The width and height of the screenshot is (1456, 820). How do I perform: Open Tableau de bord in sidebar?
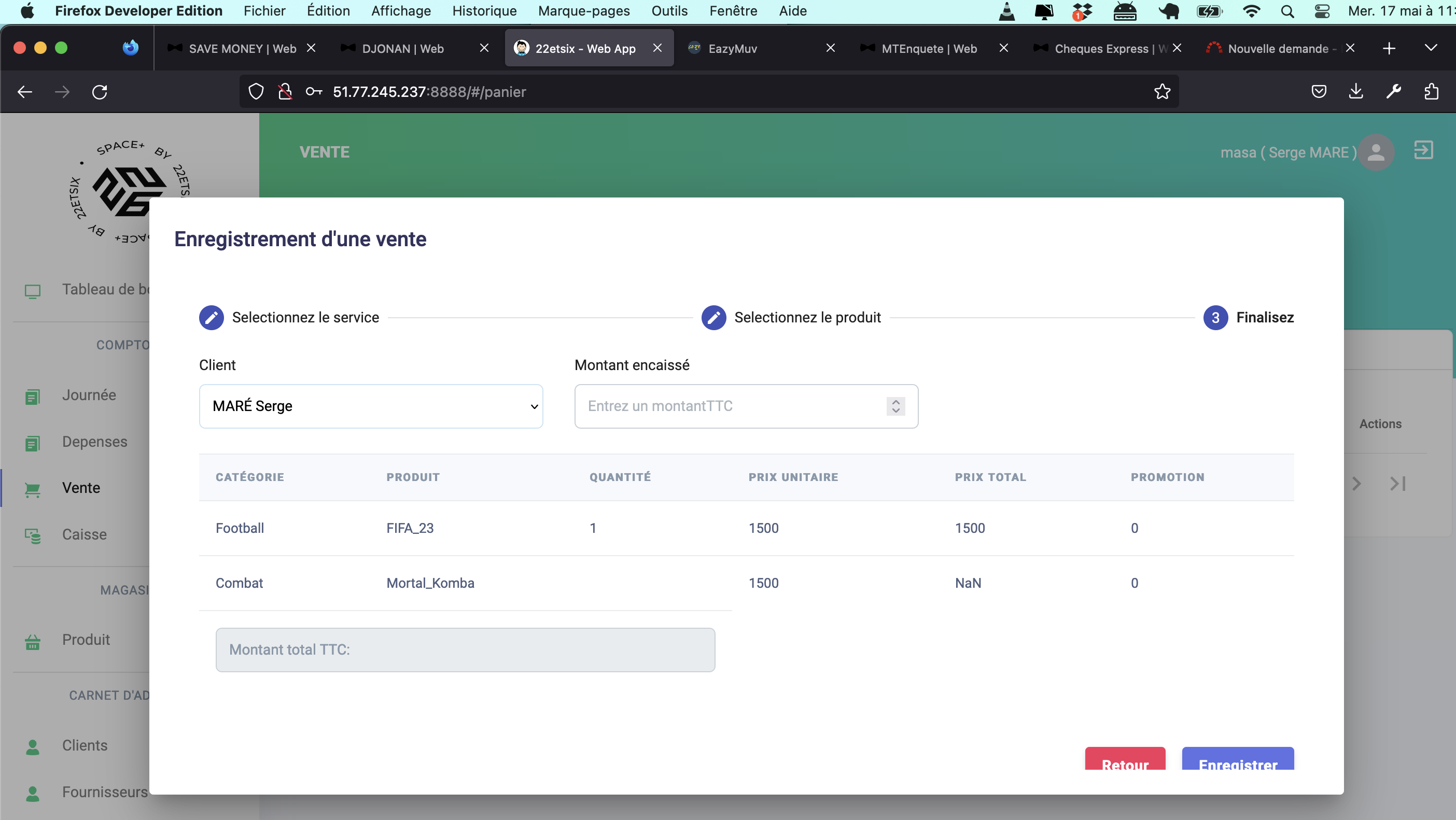[x=105, y=289]
